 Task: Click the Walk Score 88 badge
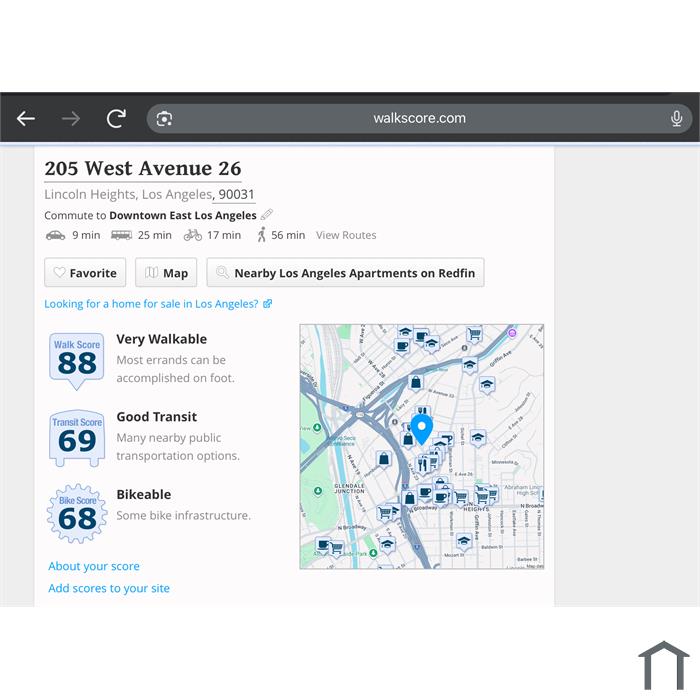(x=77, y=360)
